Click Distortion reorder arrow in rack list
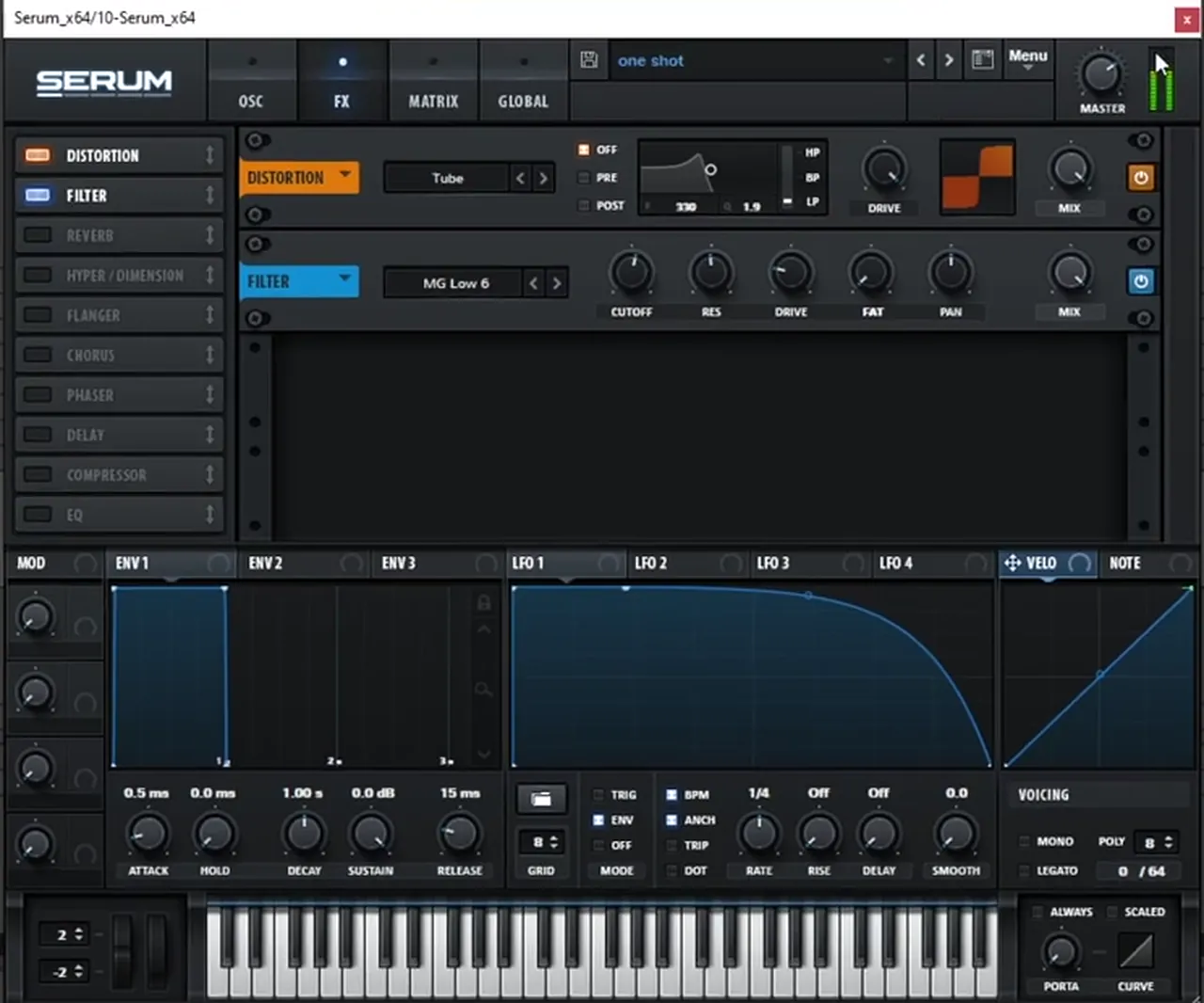This screenshot has height=1003, width=1204. coord(210,155)
